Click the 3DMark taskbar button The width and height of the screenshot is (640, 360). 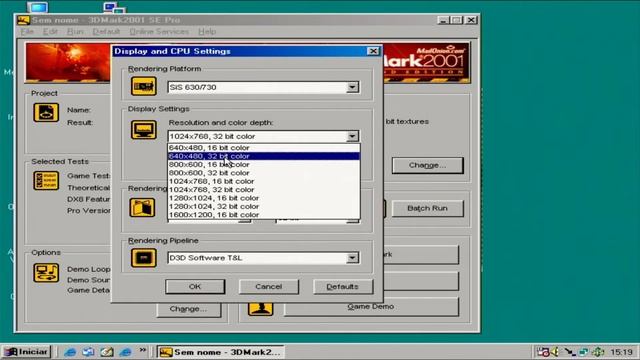[221, 352]
